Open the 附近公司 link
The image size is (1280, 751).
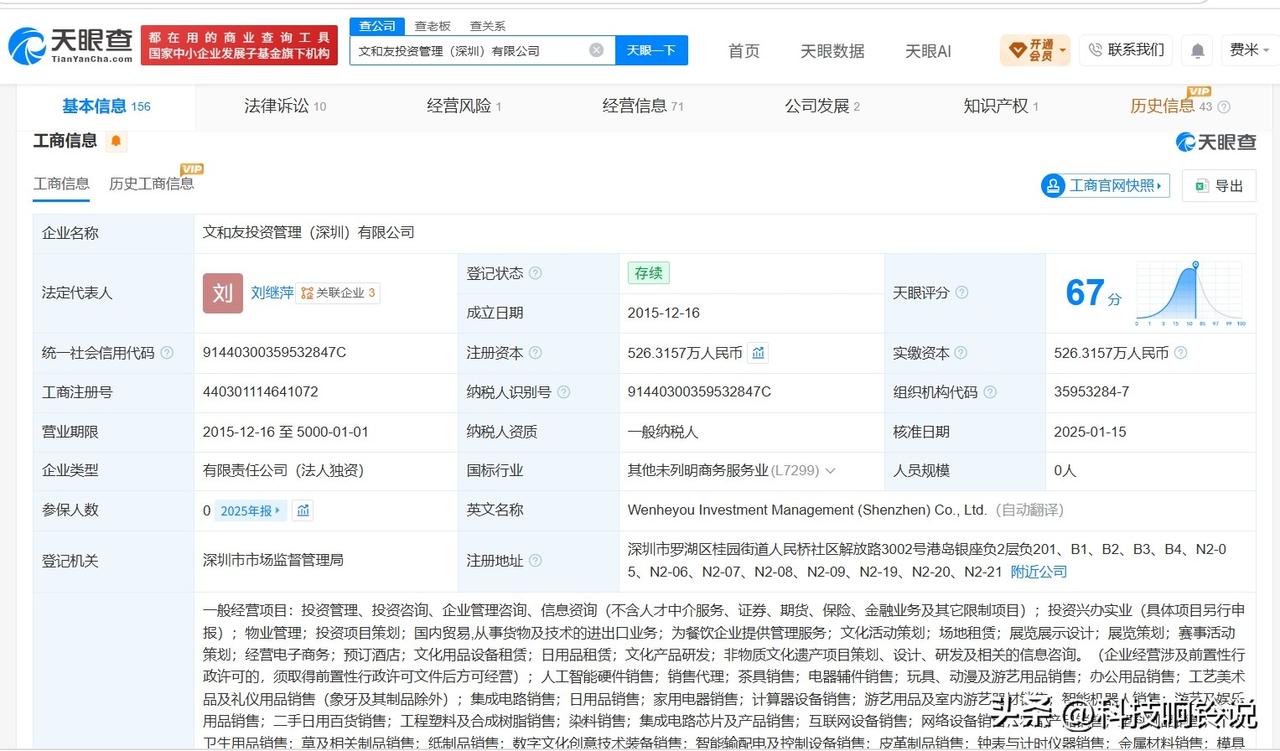pyautogui.click(x=1038, y=572)
